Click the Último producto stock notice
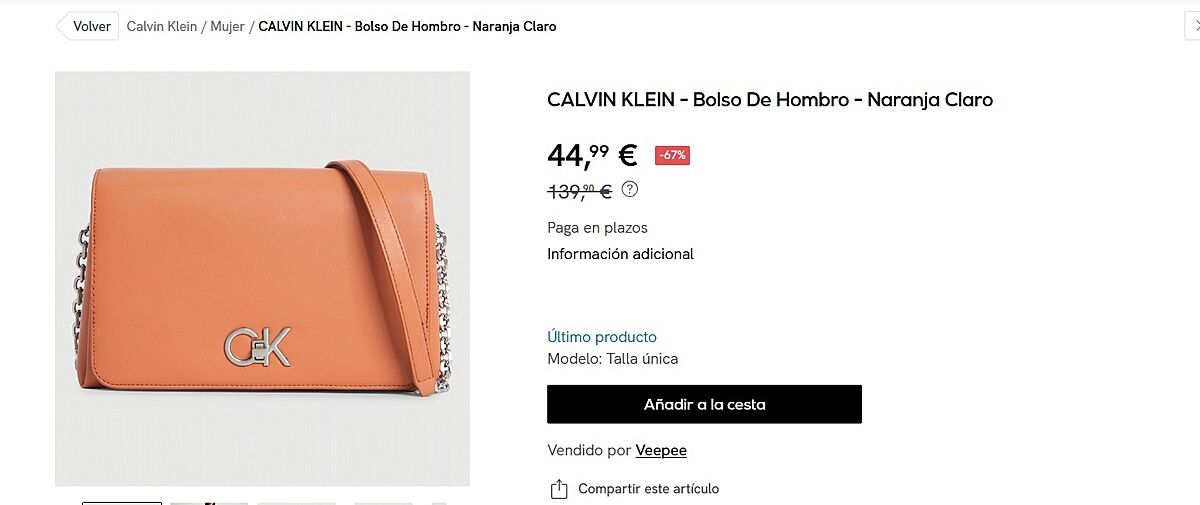This screenshot has width=1200, height=505. click(602, 337)
